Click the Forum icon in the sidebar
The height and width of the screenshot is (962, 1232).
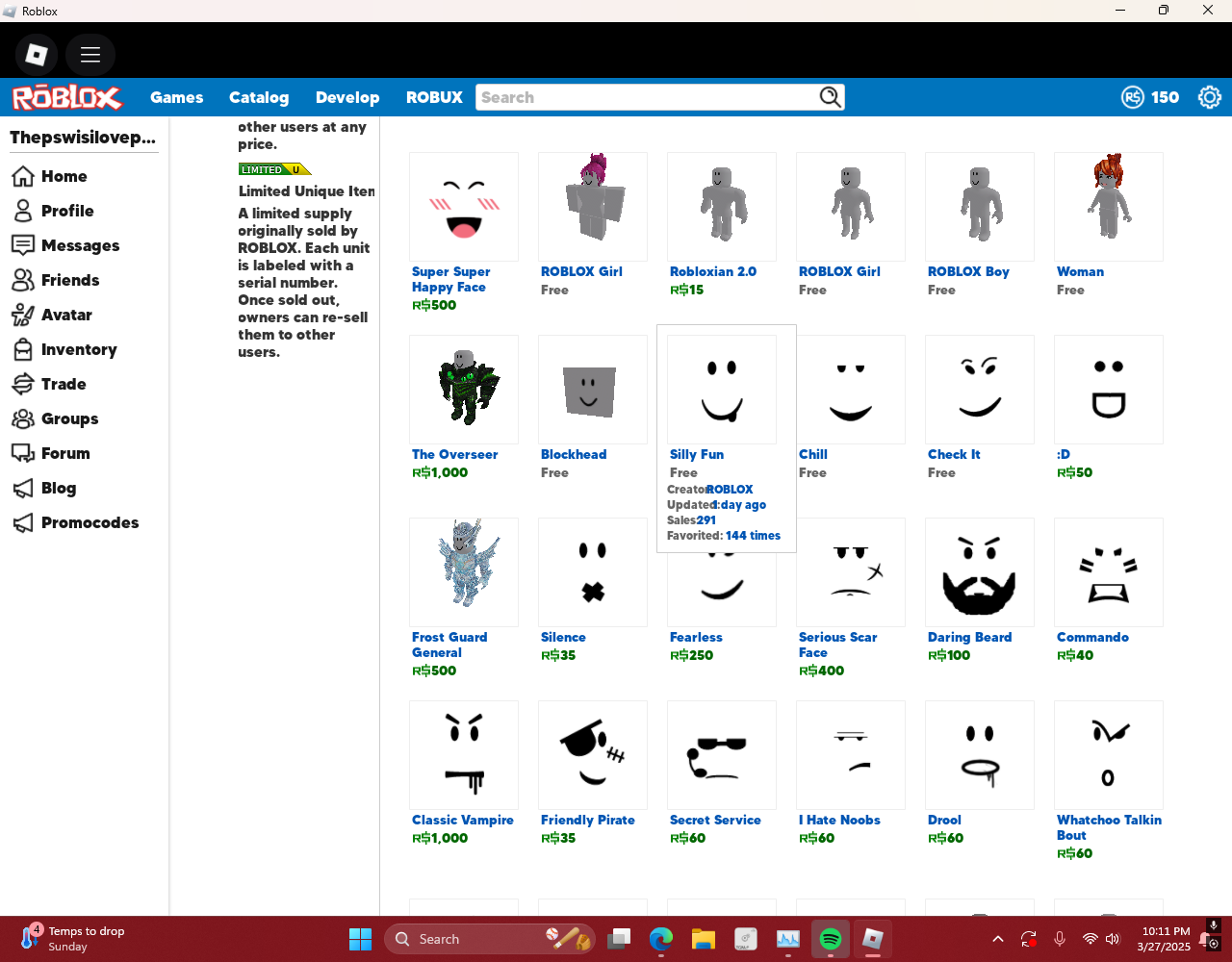pos(23,453)
